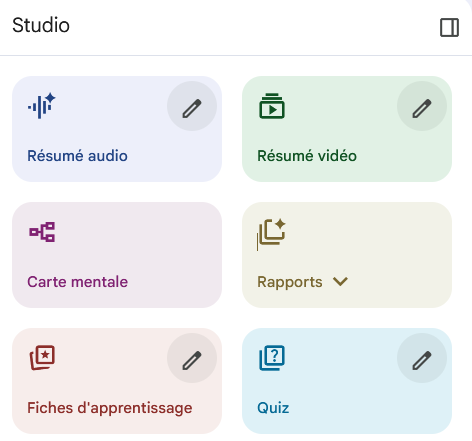Collapse the Studio side panel
Screen dimensions: 472x441
(449, 27)
